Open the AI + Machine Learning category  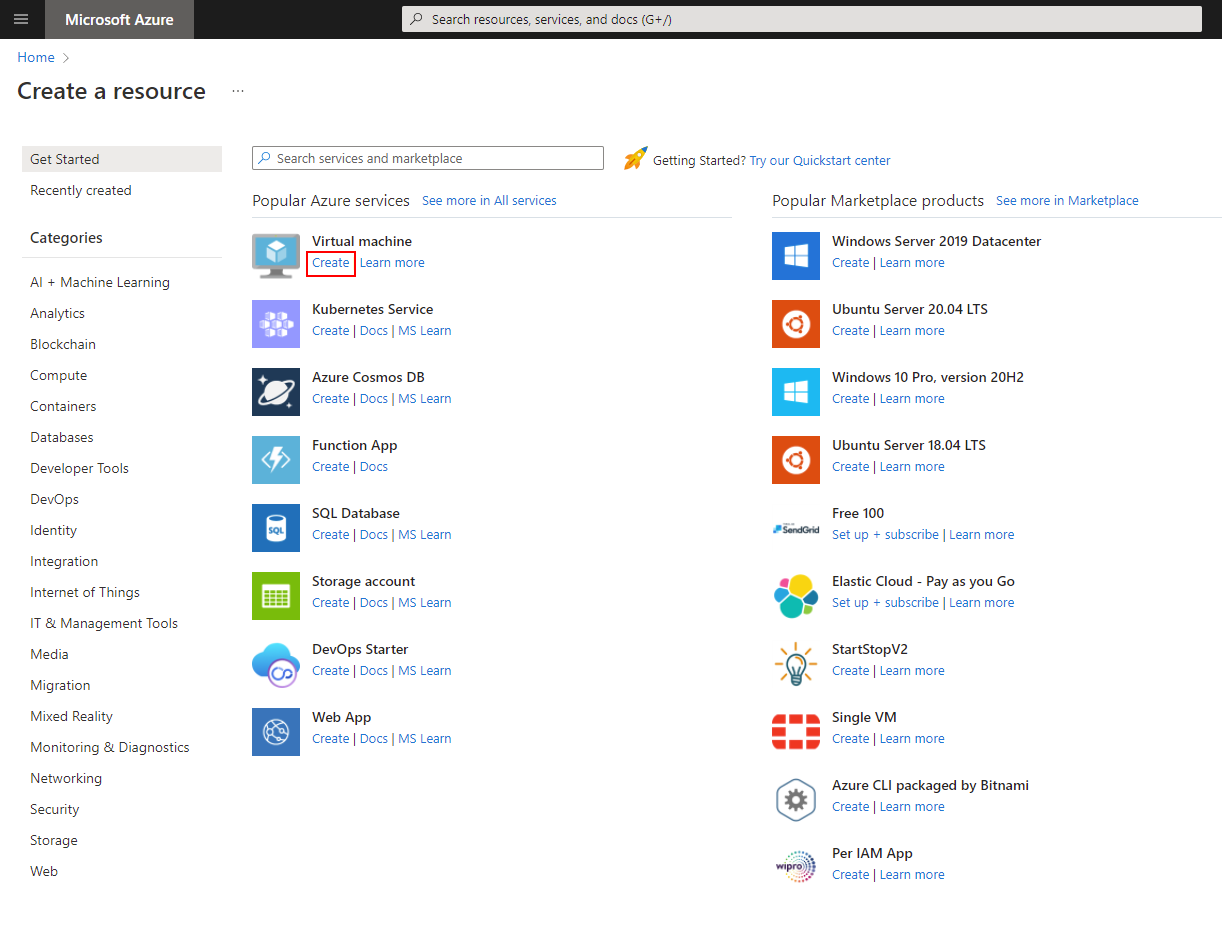[x=100, y=282]
